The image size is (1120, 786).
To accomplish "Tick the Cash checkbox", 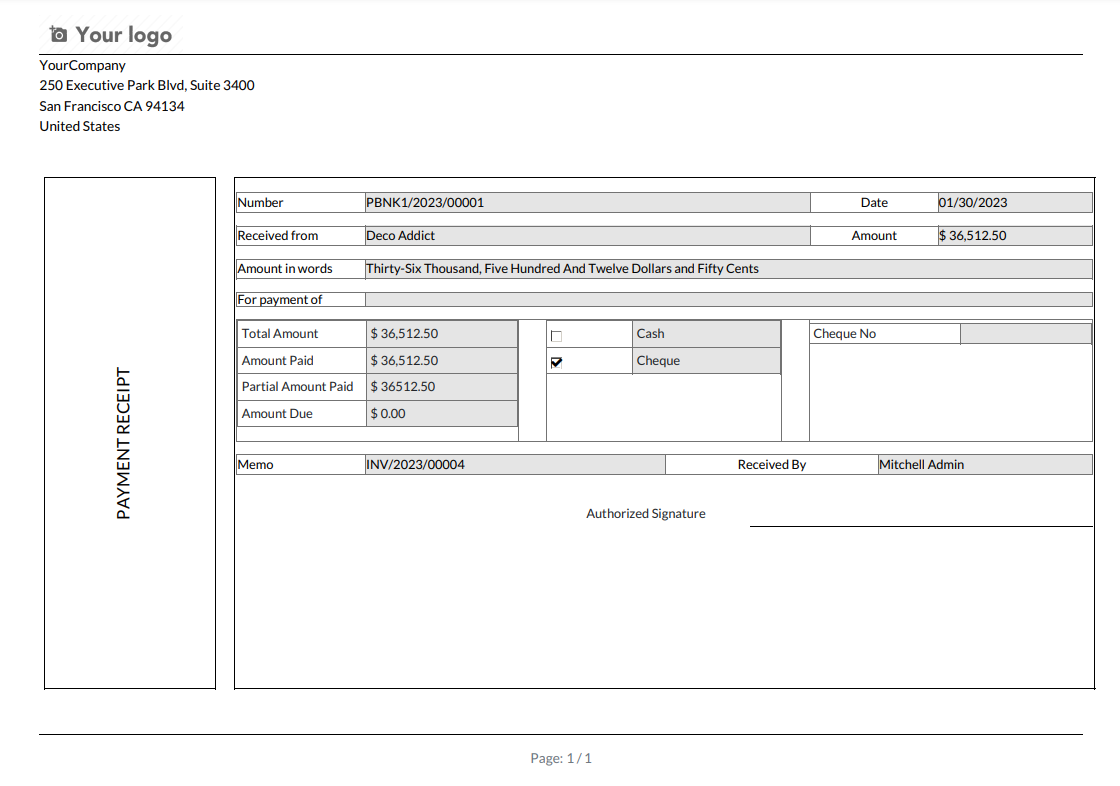I will (x=557, y=336).
